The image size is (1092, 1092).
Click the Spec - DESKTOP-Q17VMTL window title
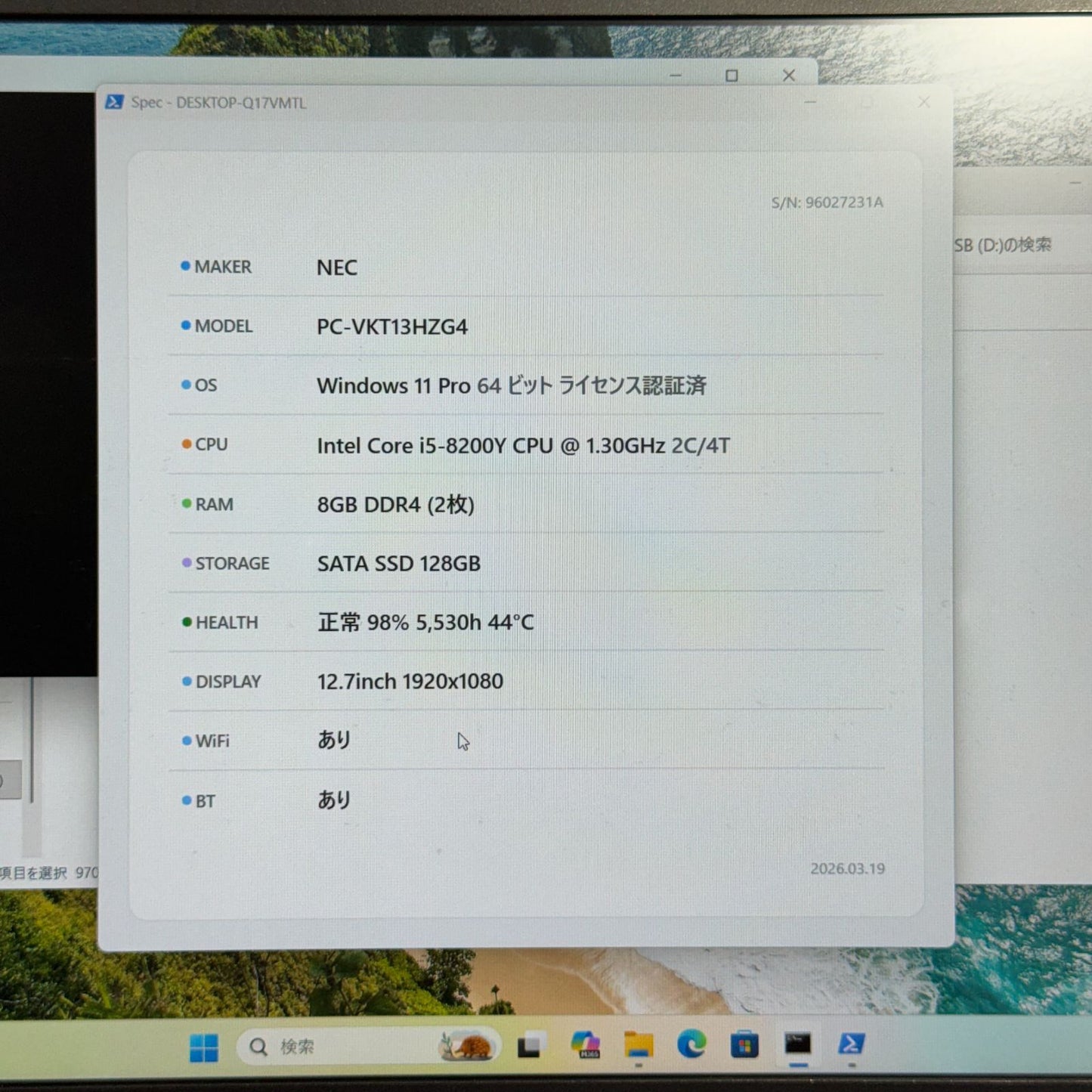click(218, 103)
